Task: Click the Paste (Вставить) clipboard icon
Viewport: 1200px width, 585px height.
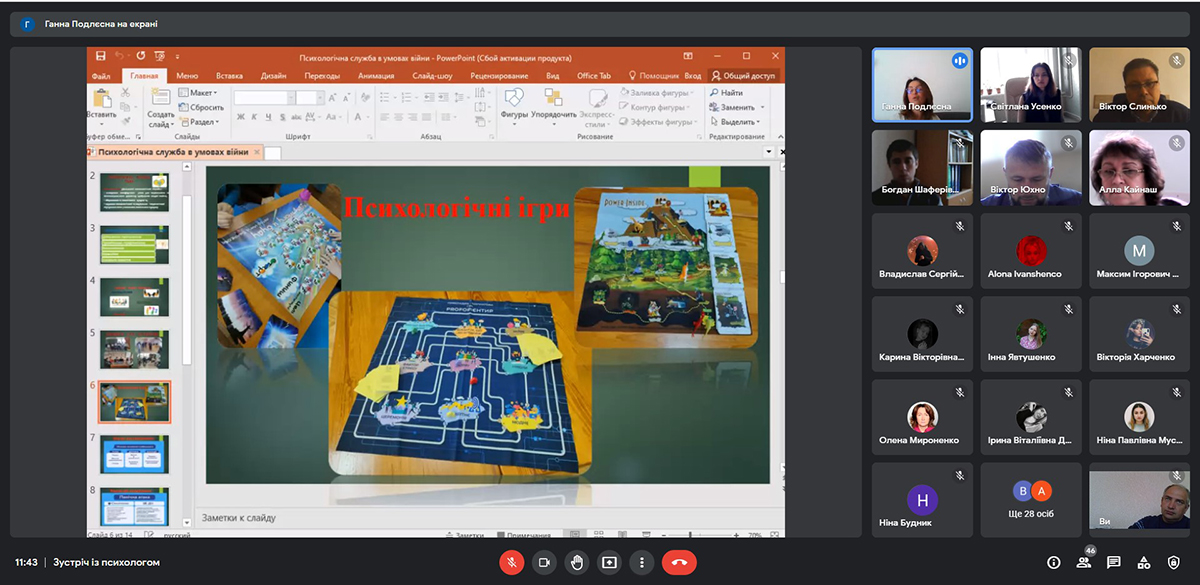Action: coord(102,100)
